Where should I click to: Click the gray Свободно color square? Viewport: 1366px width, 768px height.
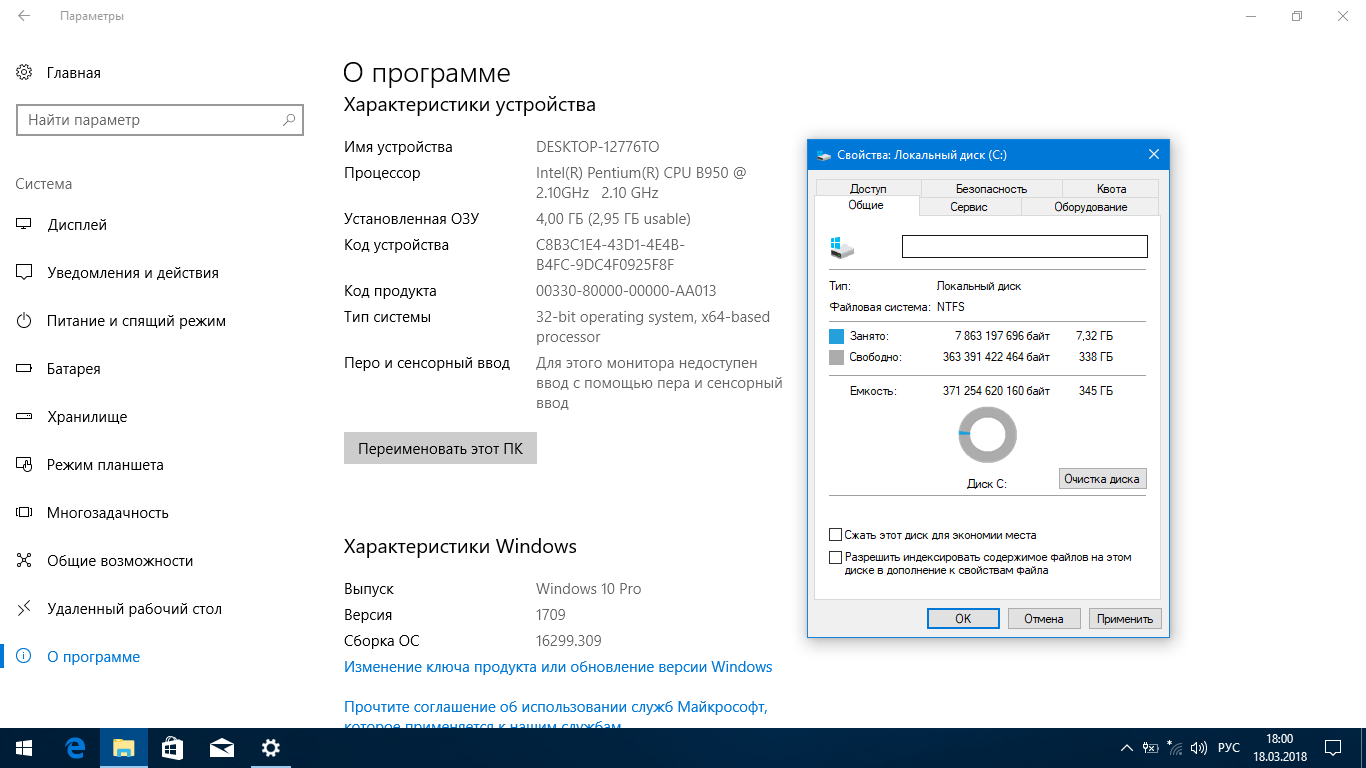pyautogui.click(x=837, y=357)
